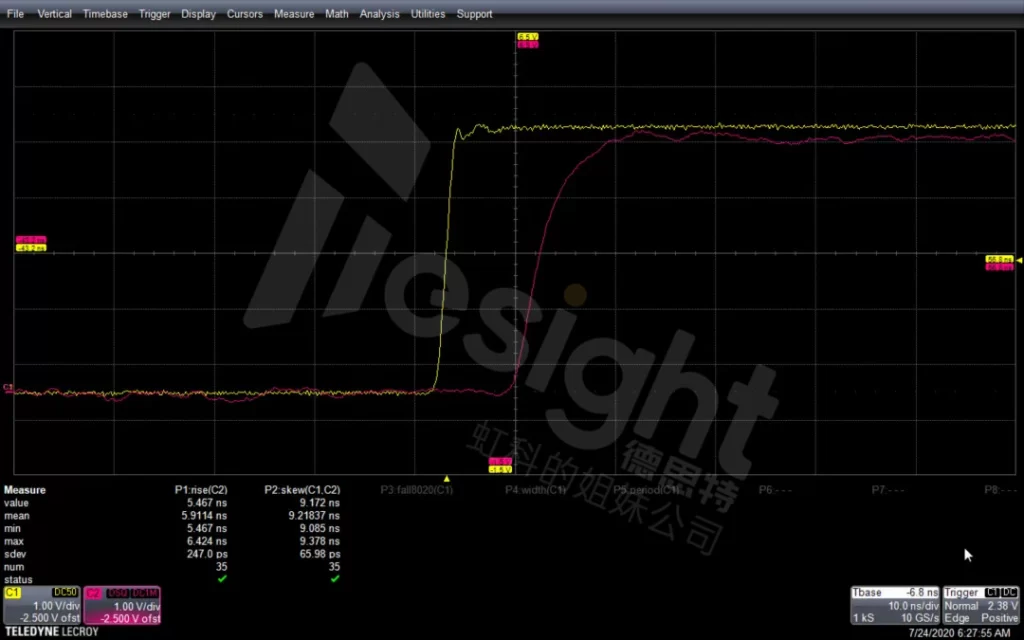1024x640 pixels.
Task: Open the C1 channel descriptor box
Action: [x=41, y=606]
